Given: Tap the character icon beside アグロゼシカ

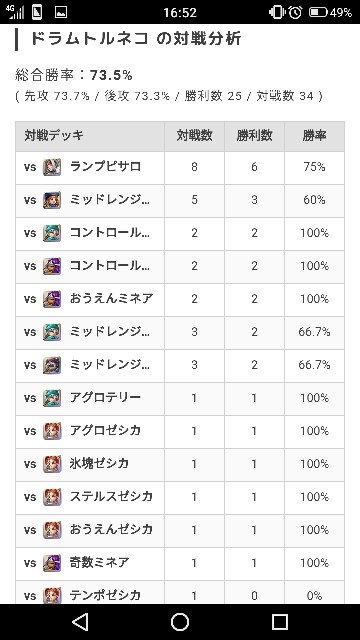Looking at the screenshot, I should [x=52, y=431].
